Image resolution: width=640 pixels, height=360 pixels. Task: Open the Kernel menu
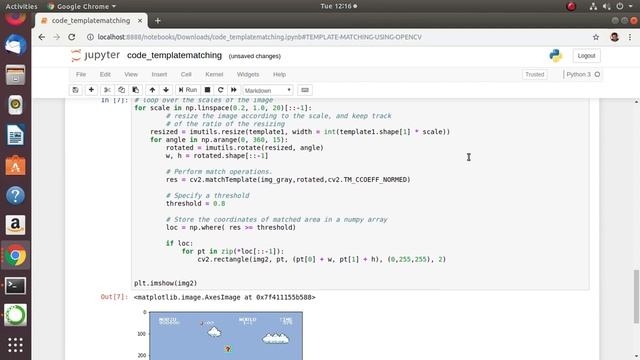[x=214, y=74]
